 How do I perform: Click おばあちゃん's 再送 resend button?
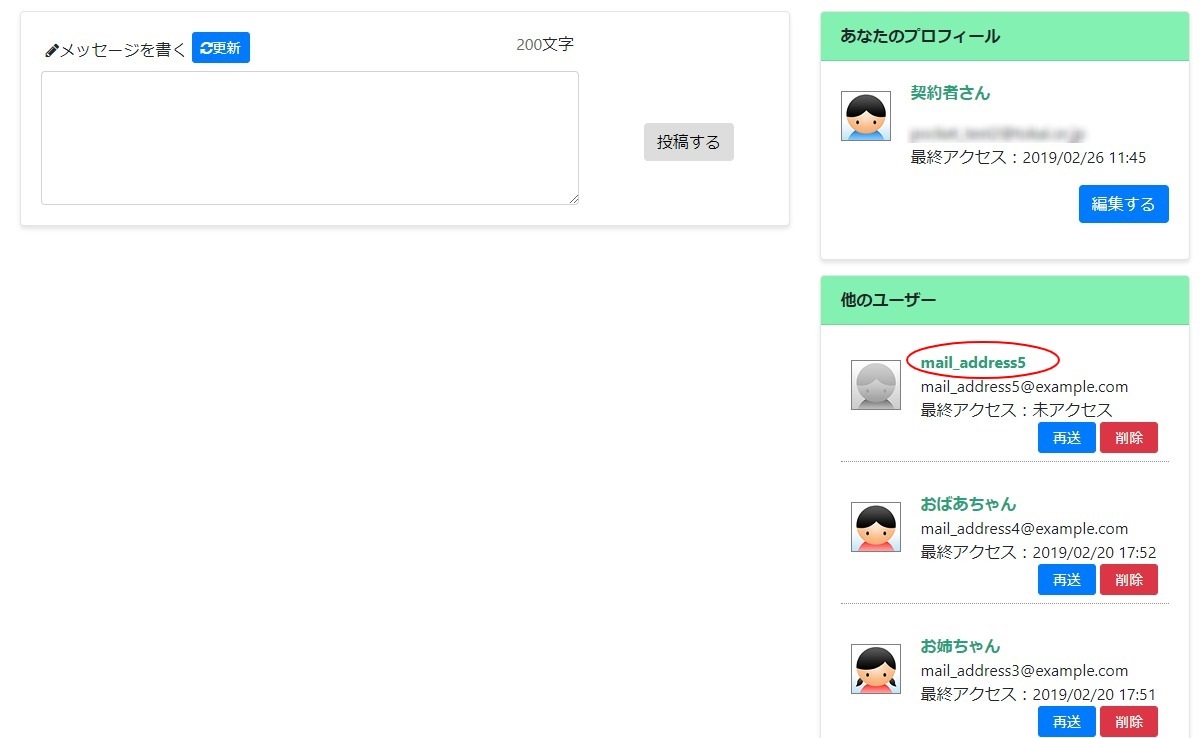1066,579
